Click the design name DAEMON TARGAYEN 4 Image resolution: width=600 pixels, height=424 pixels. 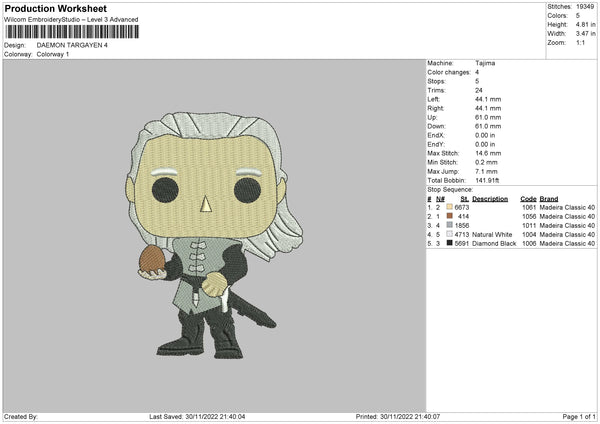72,45
